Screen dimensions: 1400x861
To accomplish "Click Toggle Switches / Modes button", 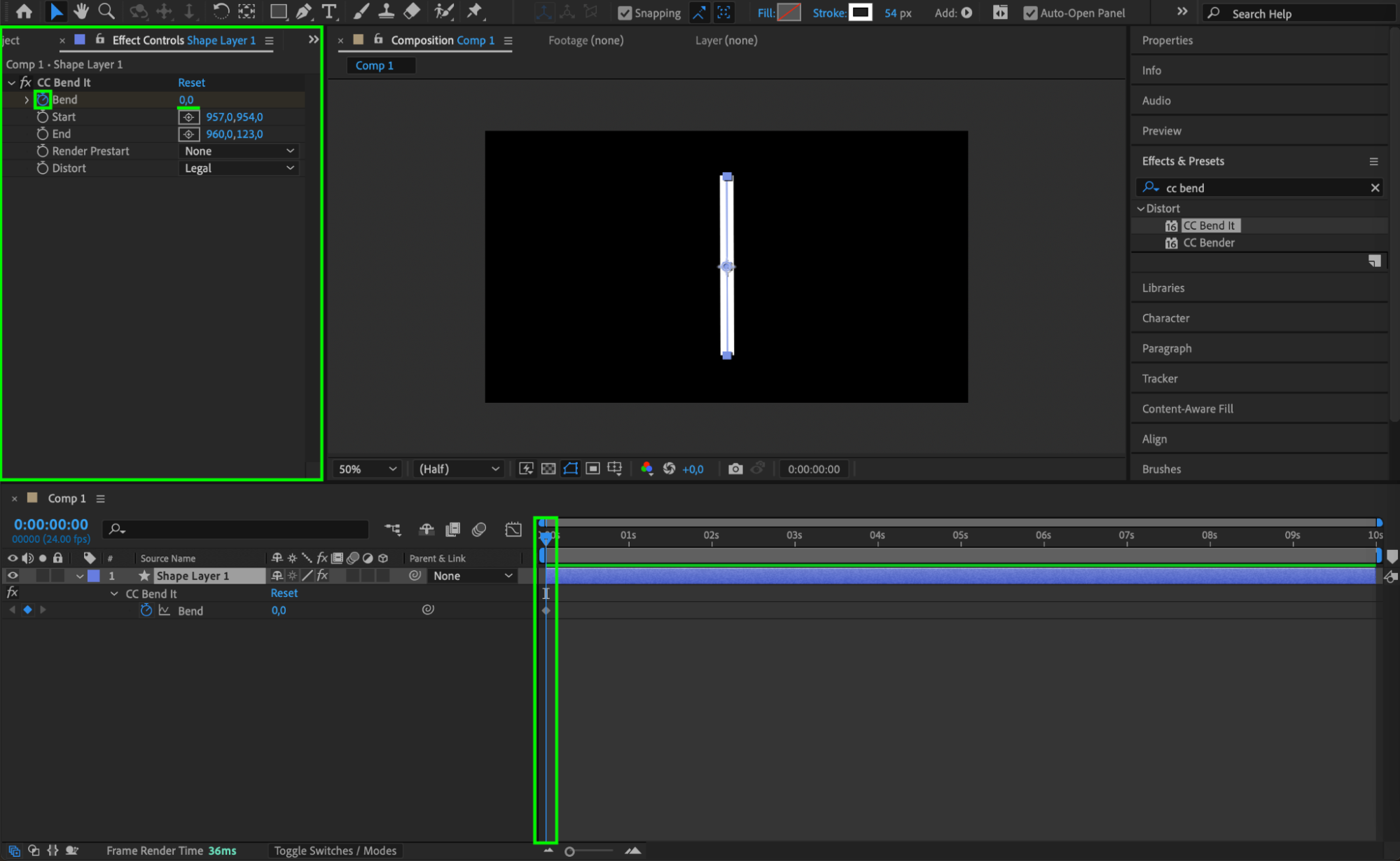I will (x=335, y=850).
